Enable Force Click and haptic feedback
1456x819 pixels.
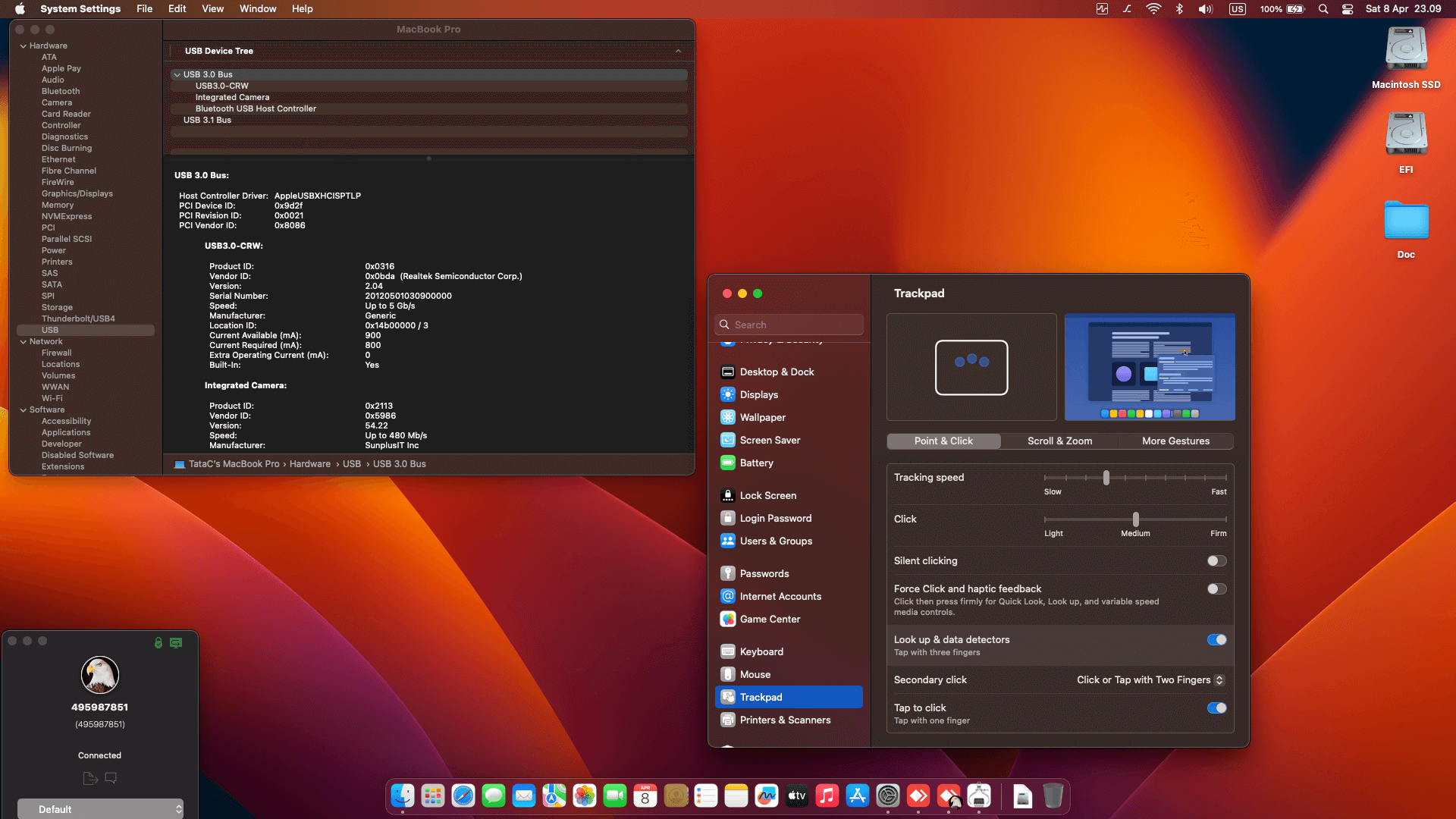pyautogui.click(x=1216, y=589)
